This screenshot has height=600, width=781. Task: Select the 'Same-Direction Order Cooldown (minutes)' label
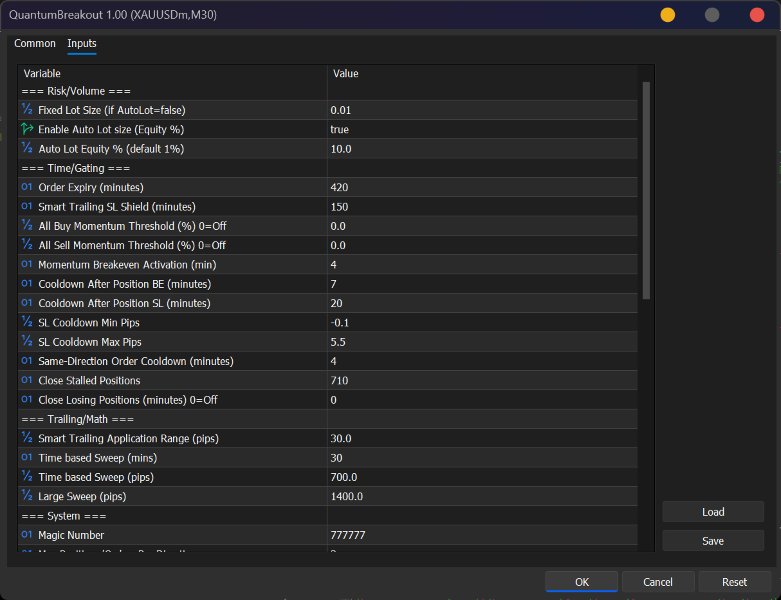[x=135, y=361]
